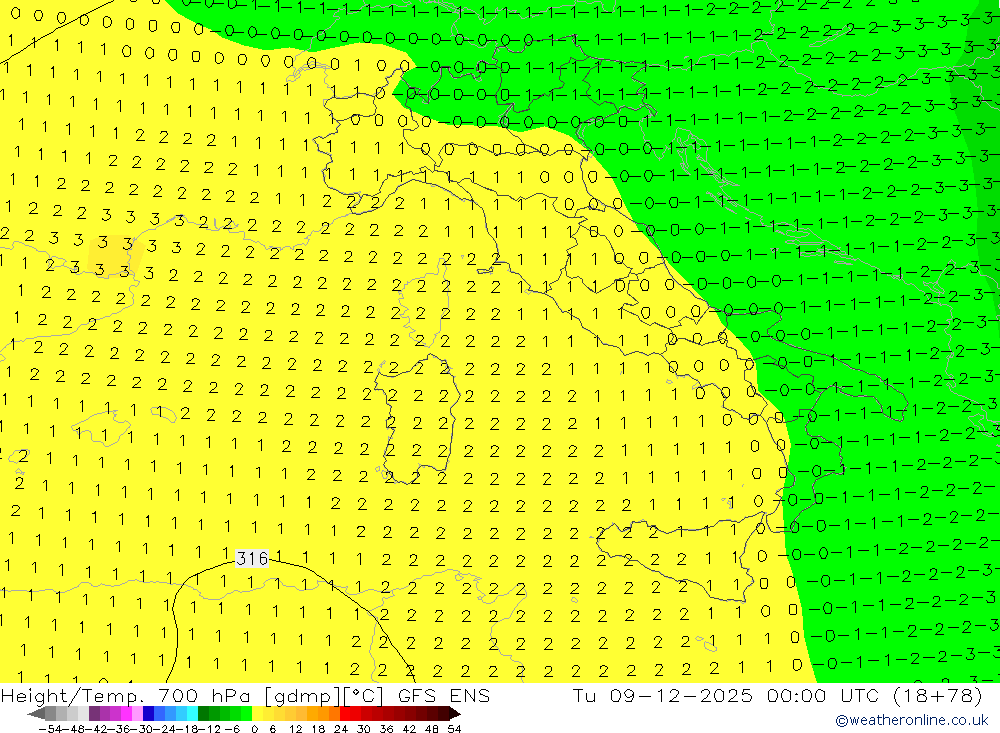Click on Sardinia island on the map
Viewport: 1000px width, 733px height.
tap(418, 418)
